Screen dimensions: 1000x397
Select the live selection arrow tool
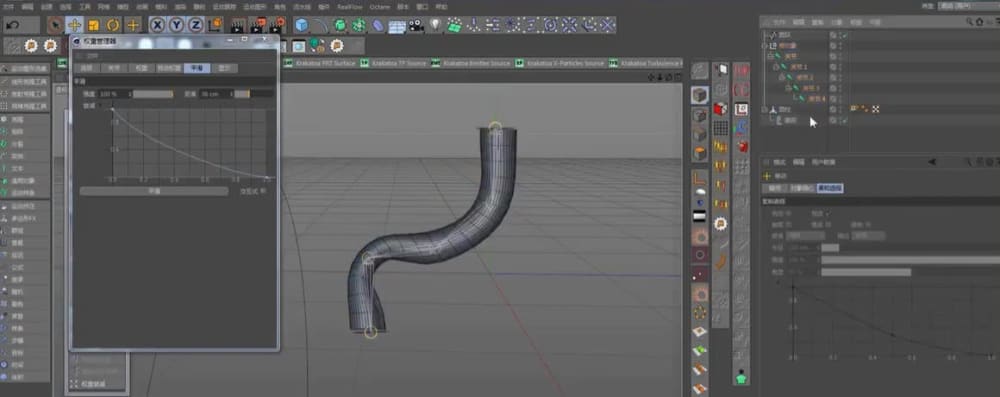(56, 26)
